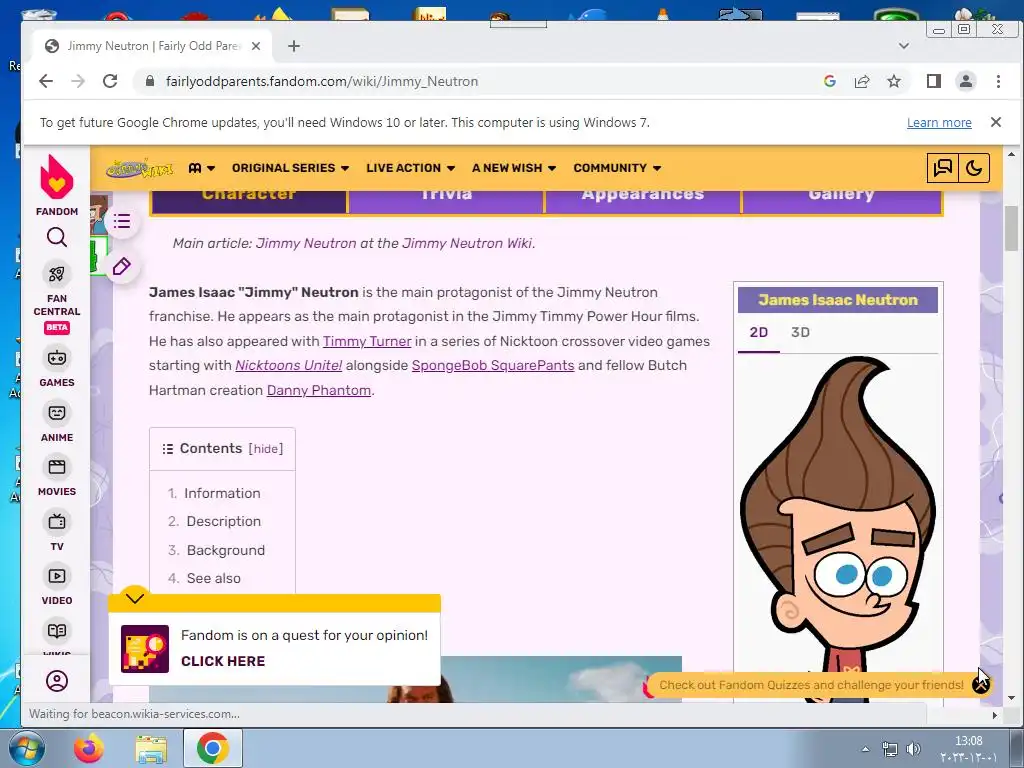Click CLICK HERE survey button
1024x768 pixels.
tap(223, 661)
